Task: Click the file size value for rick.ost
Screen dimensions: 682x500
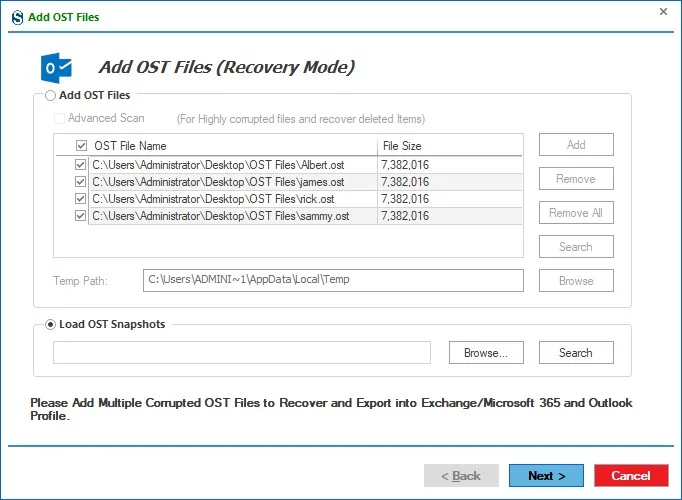Action: pyautogui.click(x=405, y=199)
